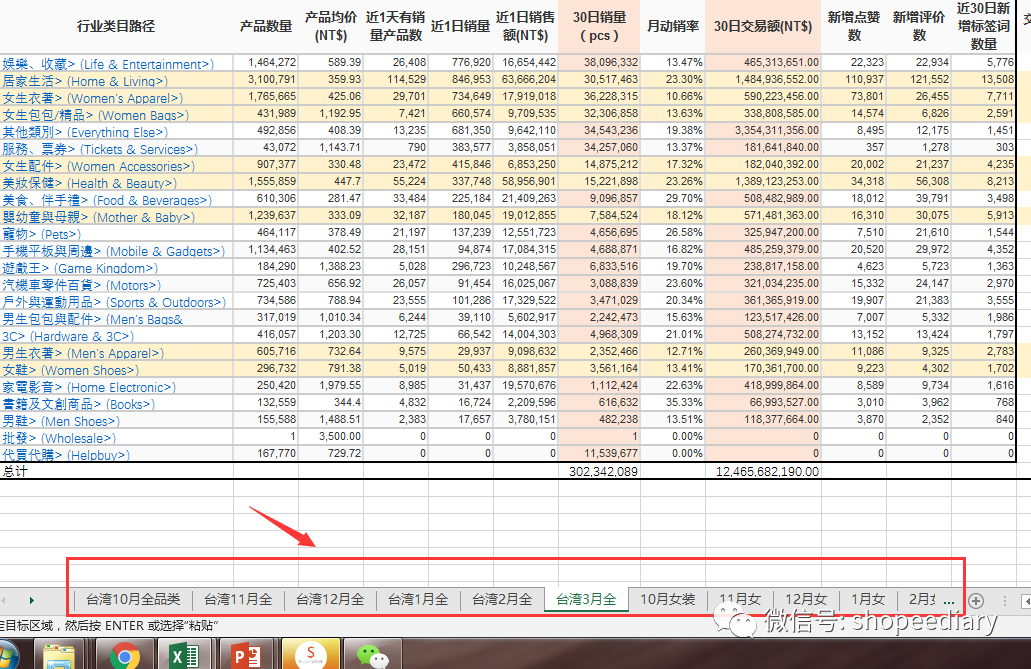Select total sales cell 302,342,089
This screenshot has height=669, width=1031.
(x=599, y=471)
